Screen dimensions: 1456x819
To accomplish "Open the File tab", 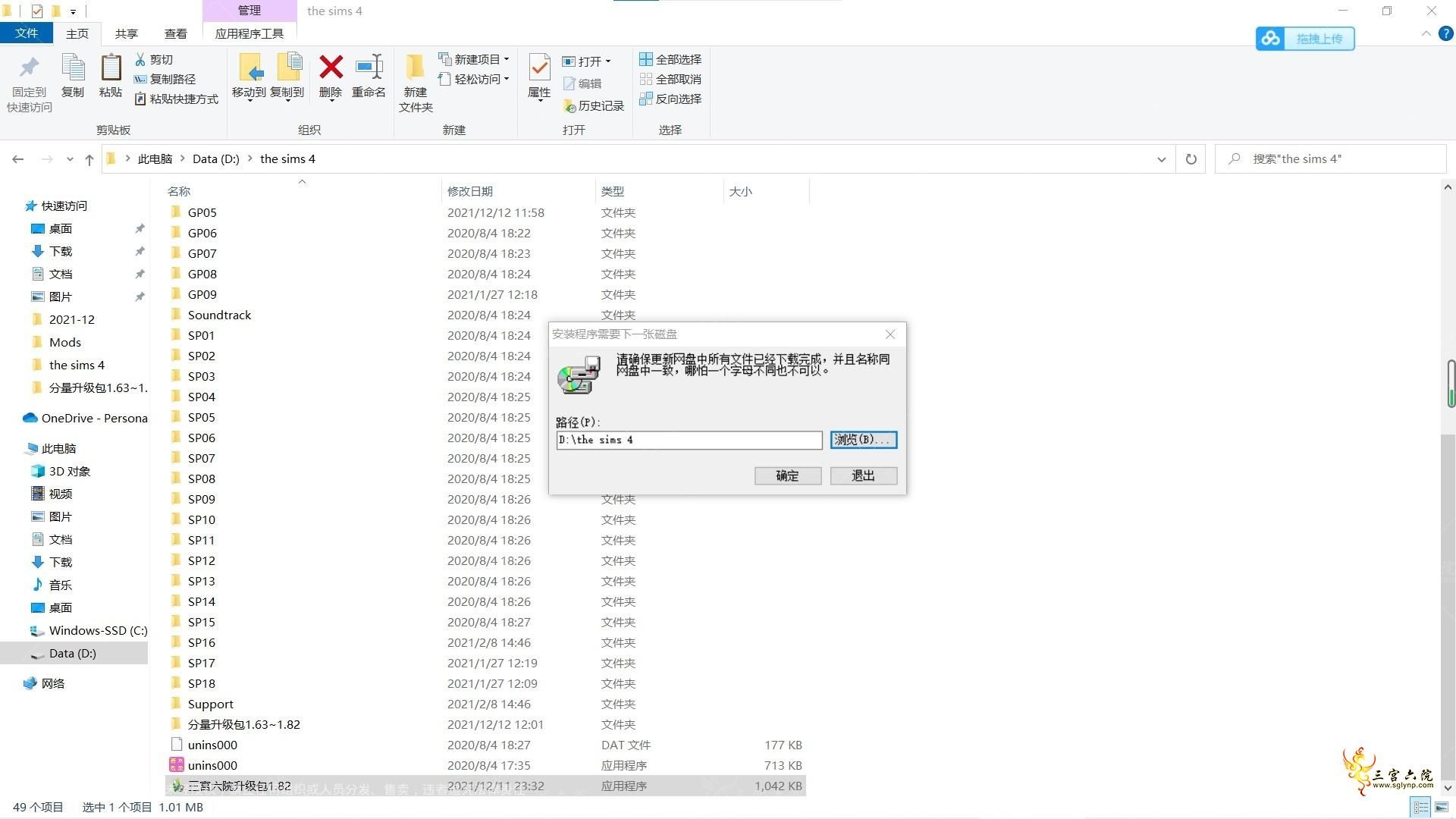I will pos(26,33).
